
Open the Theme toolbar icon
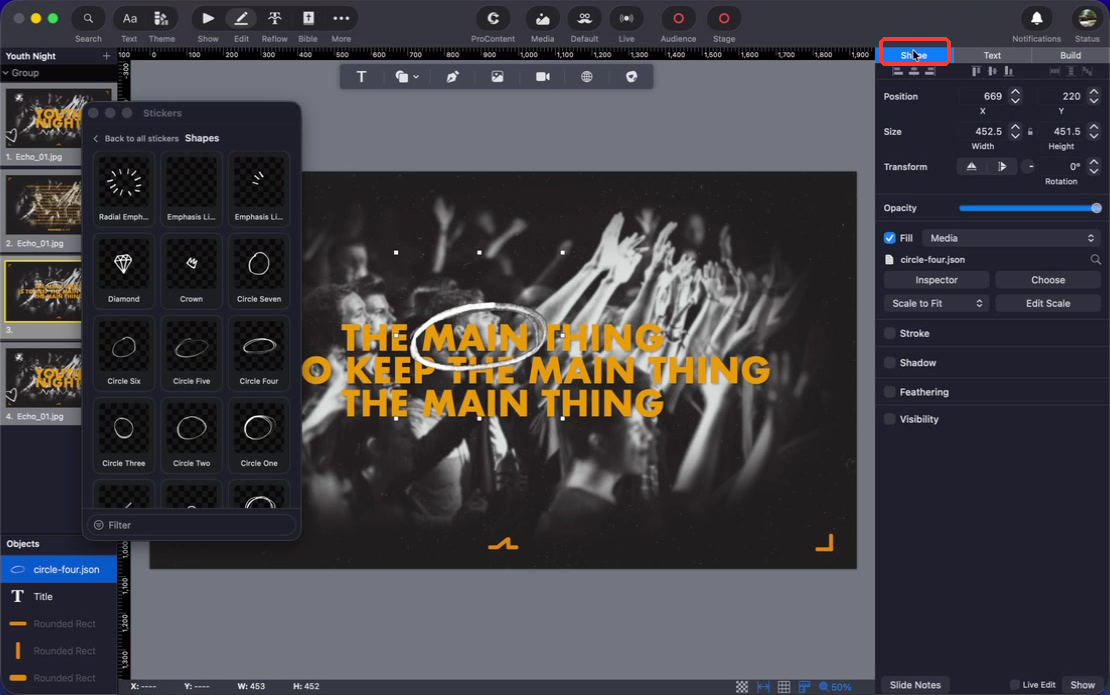coord(161,18)
